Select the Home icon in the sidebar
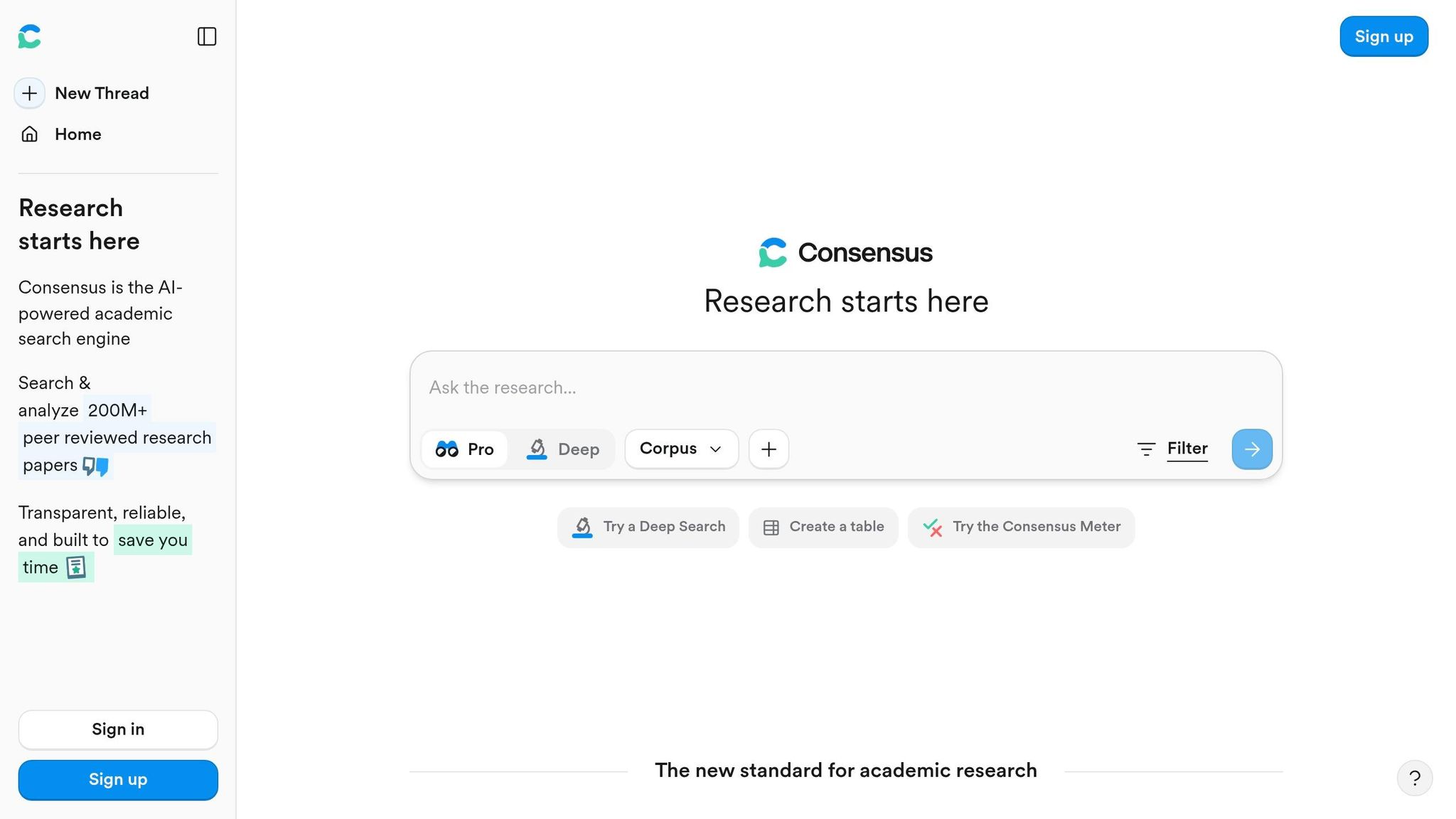 pos(29,134)
